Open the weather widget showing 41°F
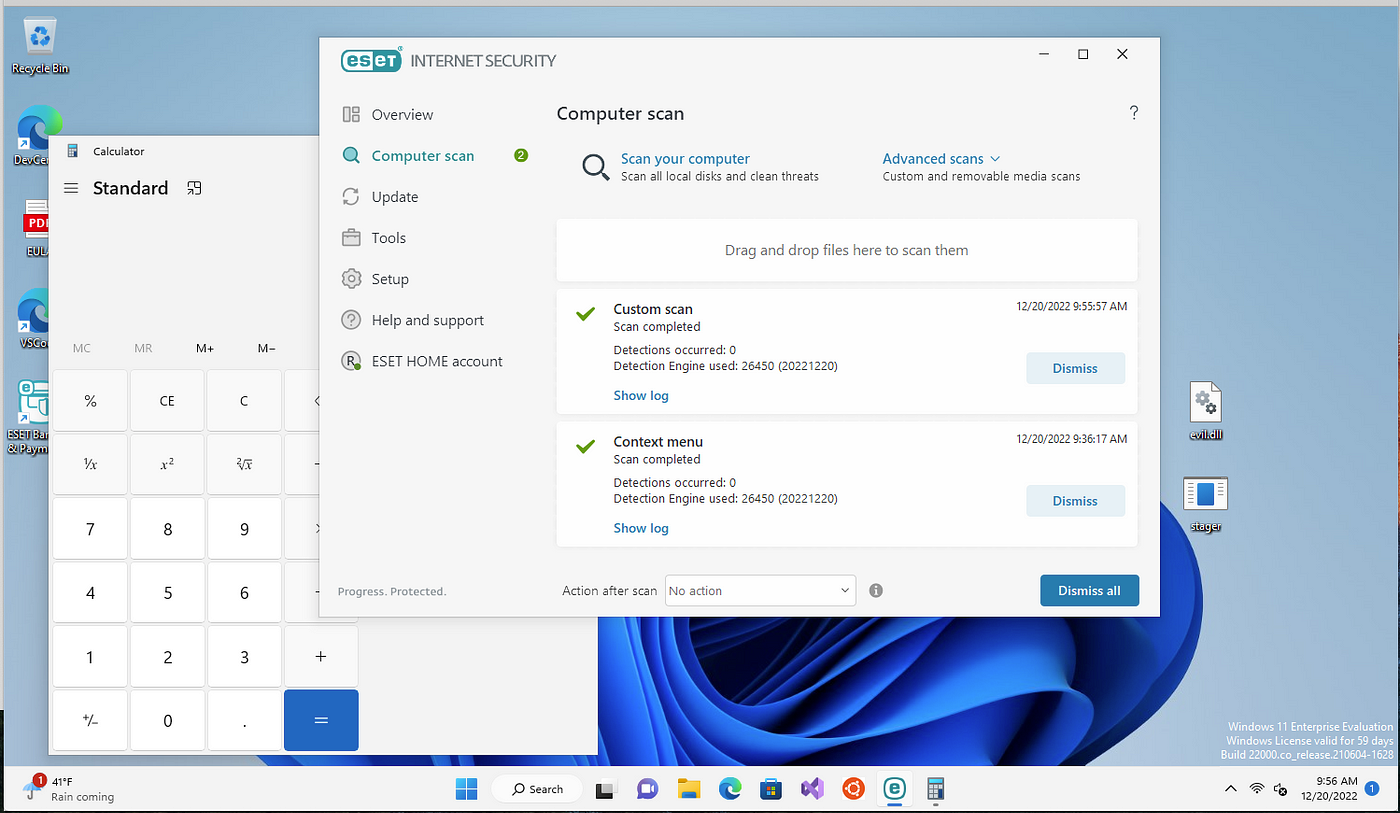This screenshot has width=1400, height=813. click(x=67, y=789)
